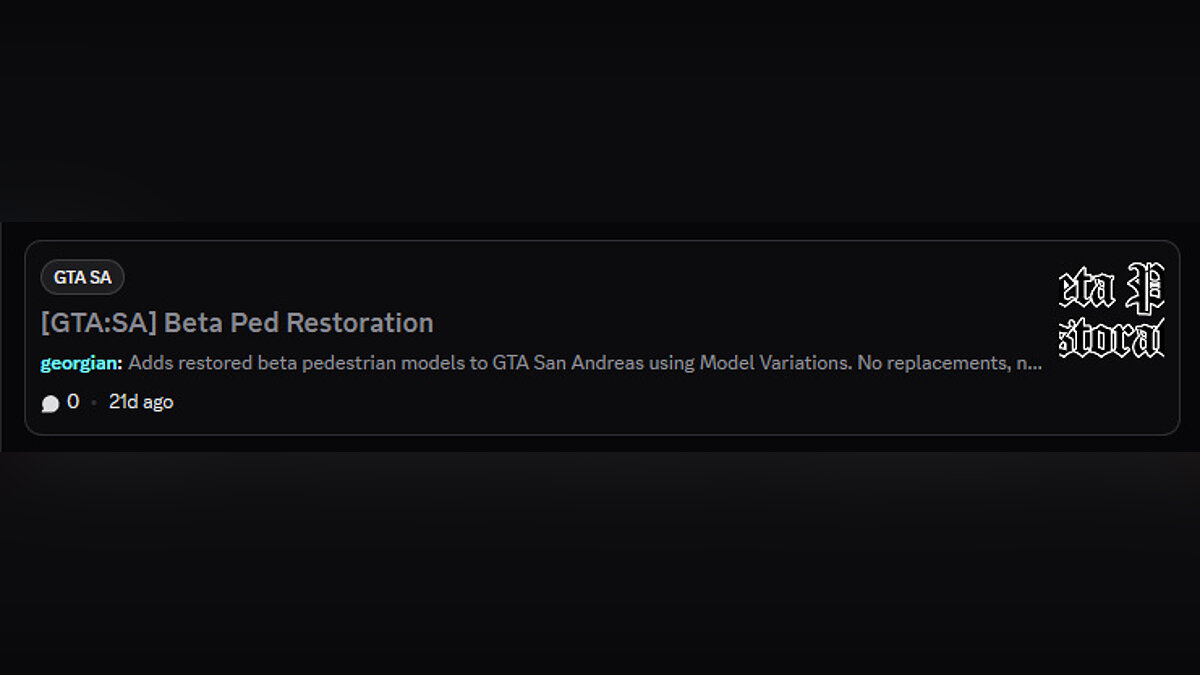1200x675 pixels.
Task: Click the truncated ellipsis ending the description
Action: click(x=1036, y=363)
